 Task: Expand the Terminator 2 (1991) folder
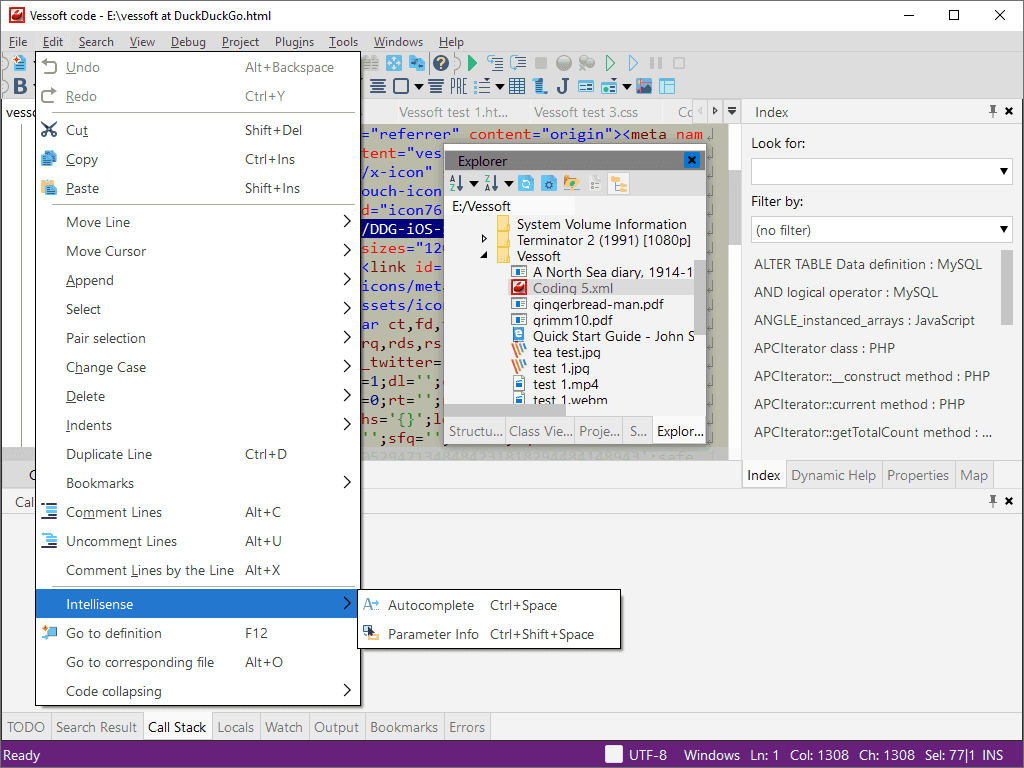click(x=484, y=239)
